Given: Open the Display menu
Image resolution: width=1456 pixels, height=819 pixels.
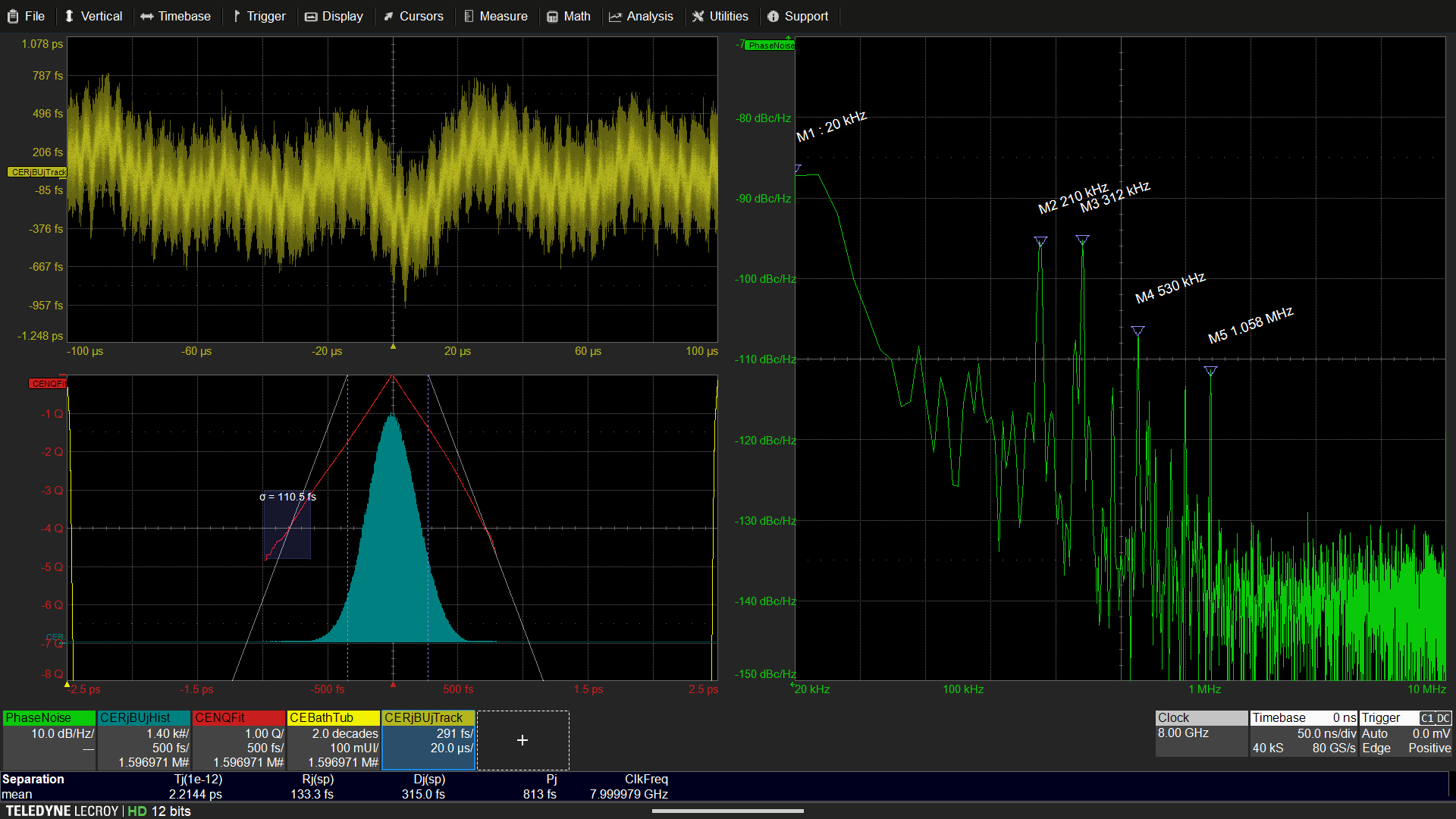Looking at the screenshot, I should tap(334, 16).
